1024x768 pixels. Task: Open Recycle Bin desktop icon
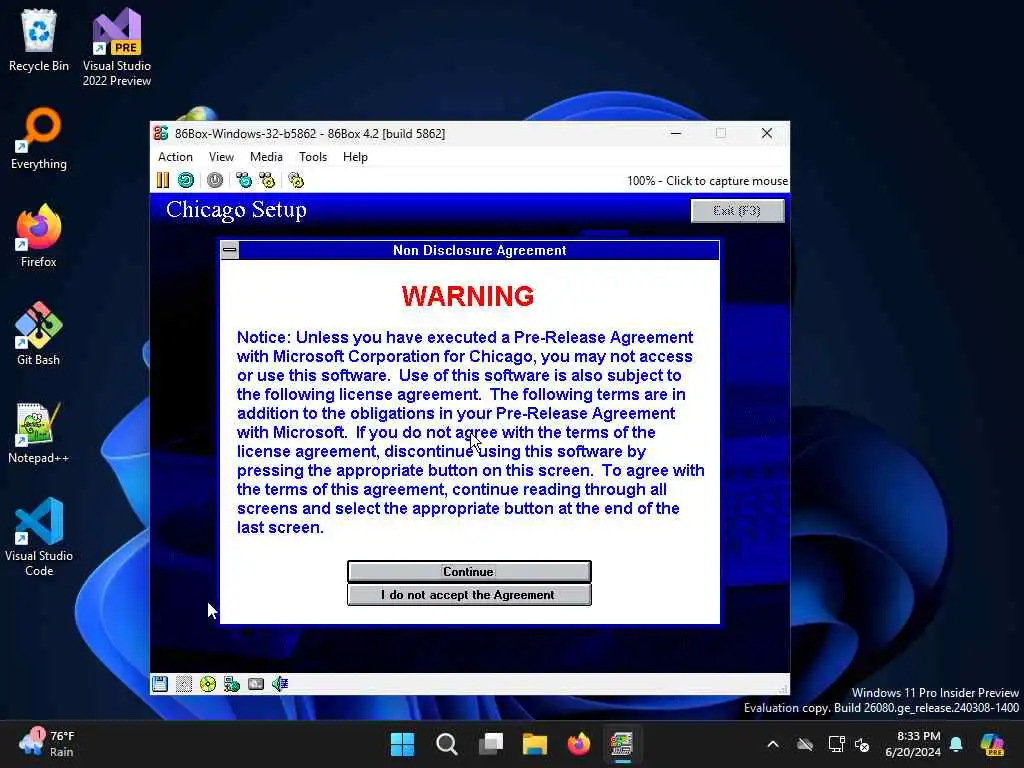(39, 40)
